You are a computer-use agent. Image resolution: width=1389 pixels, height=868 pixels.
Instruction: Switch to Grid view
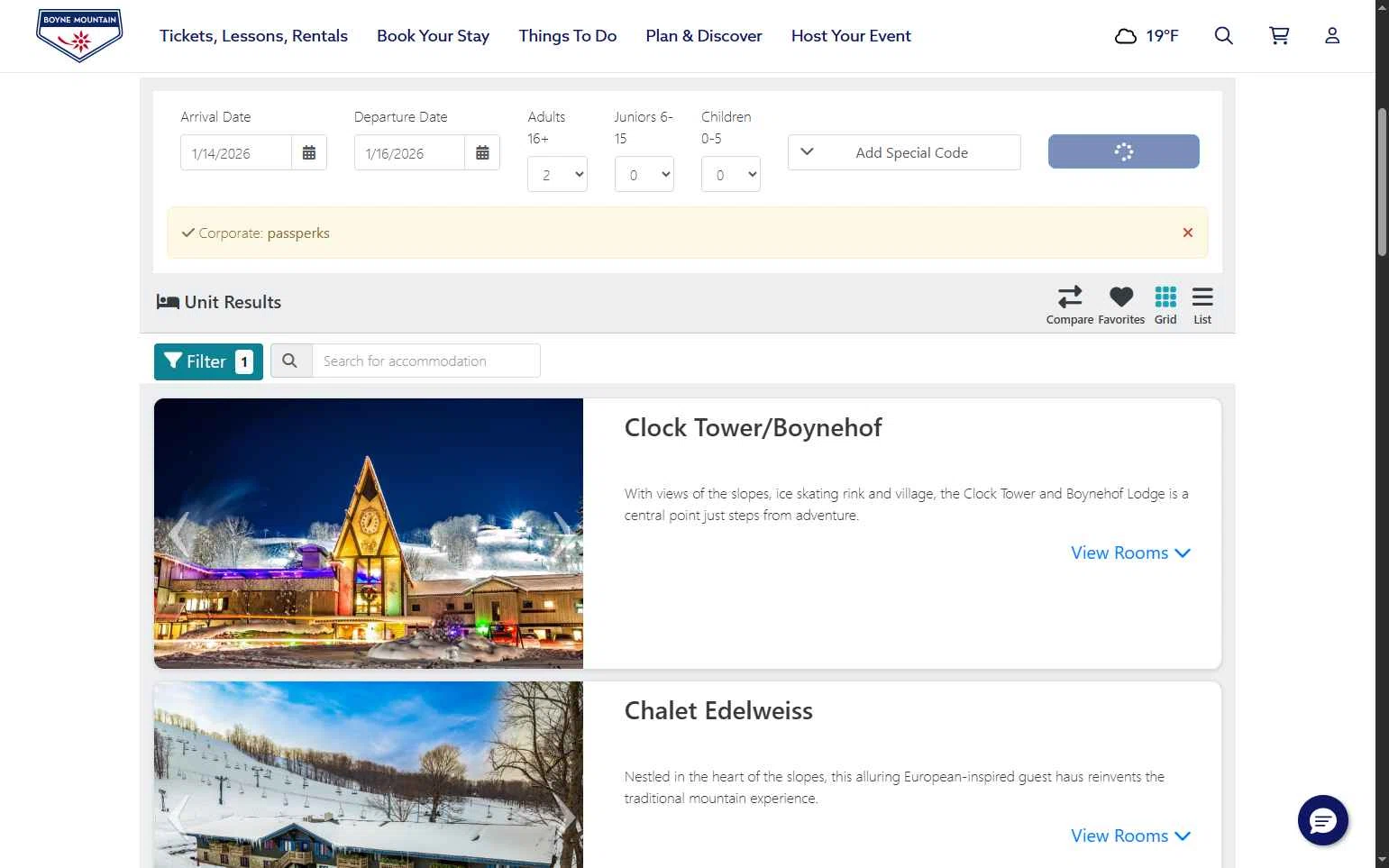pyautogui.click(x=1165, y=305)
